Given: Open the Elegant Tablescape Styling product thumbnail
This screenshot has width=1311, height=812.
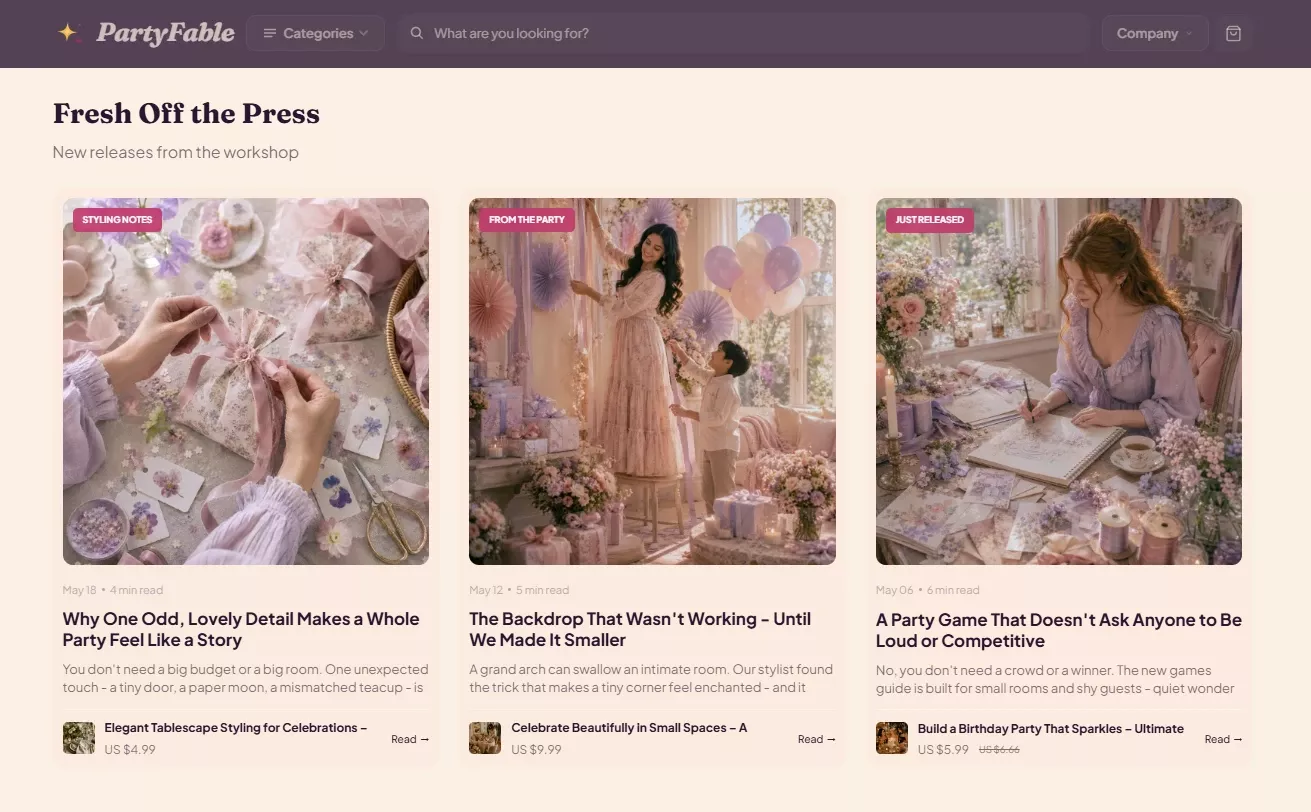Looking at the screenshot, I should (79, 738).
